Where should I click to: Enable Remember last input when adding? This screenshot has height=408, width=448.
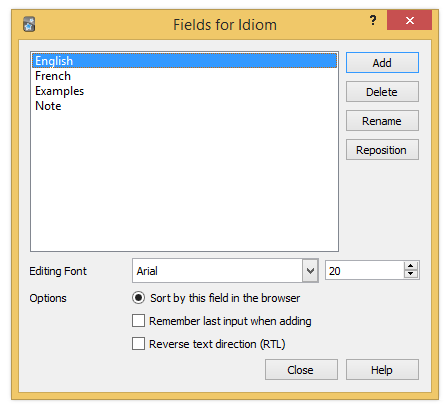pos(138,321)
